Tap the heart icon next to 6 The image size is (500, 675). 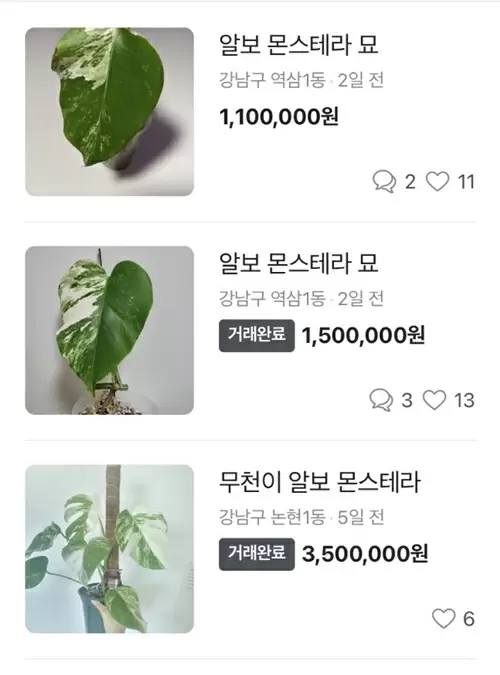click(443, 619)
